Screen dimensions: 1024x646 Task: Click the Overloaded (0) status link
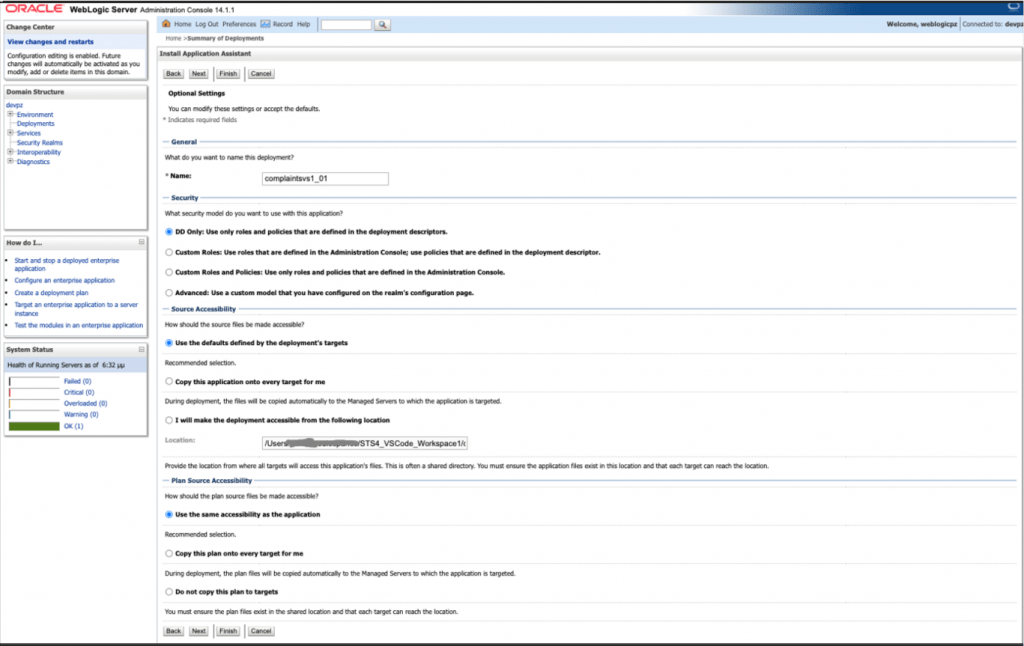tap(86, 403)
